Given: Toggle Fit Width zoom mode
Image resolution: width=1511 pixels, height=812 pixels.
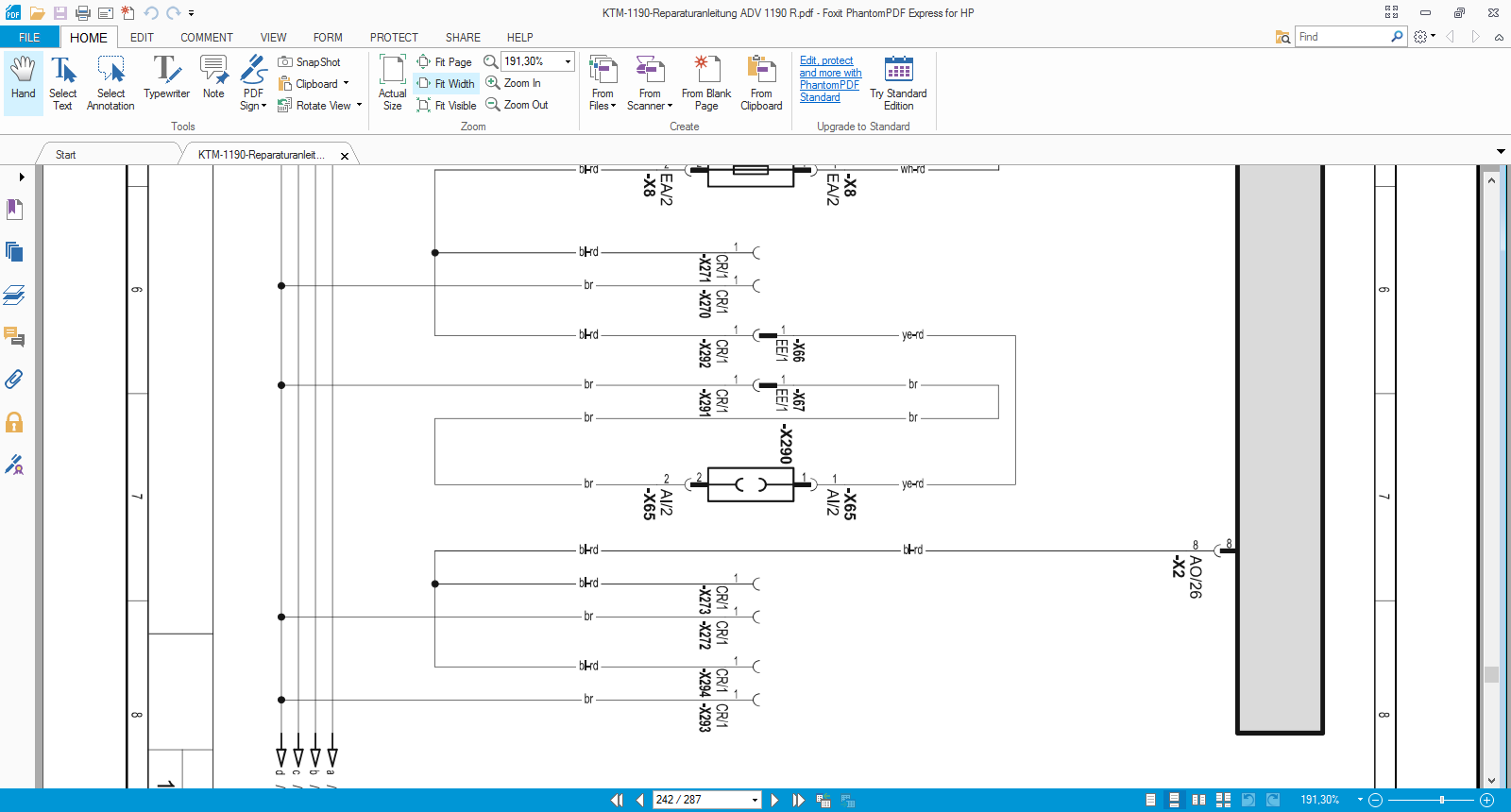Looking at the screenshot, I should point(447,84).
